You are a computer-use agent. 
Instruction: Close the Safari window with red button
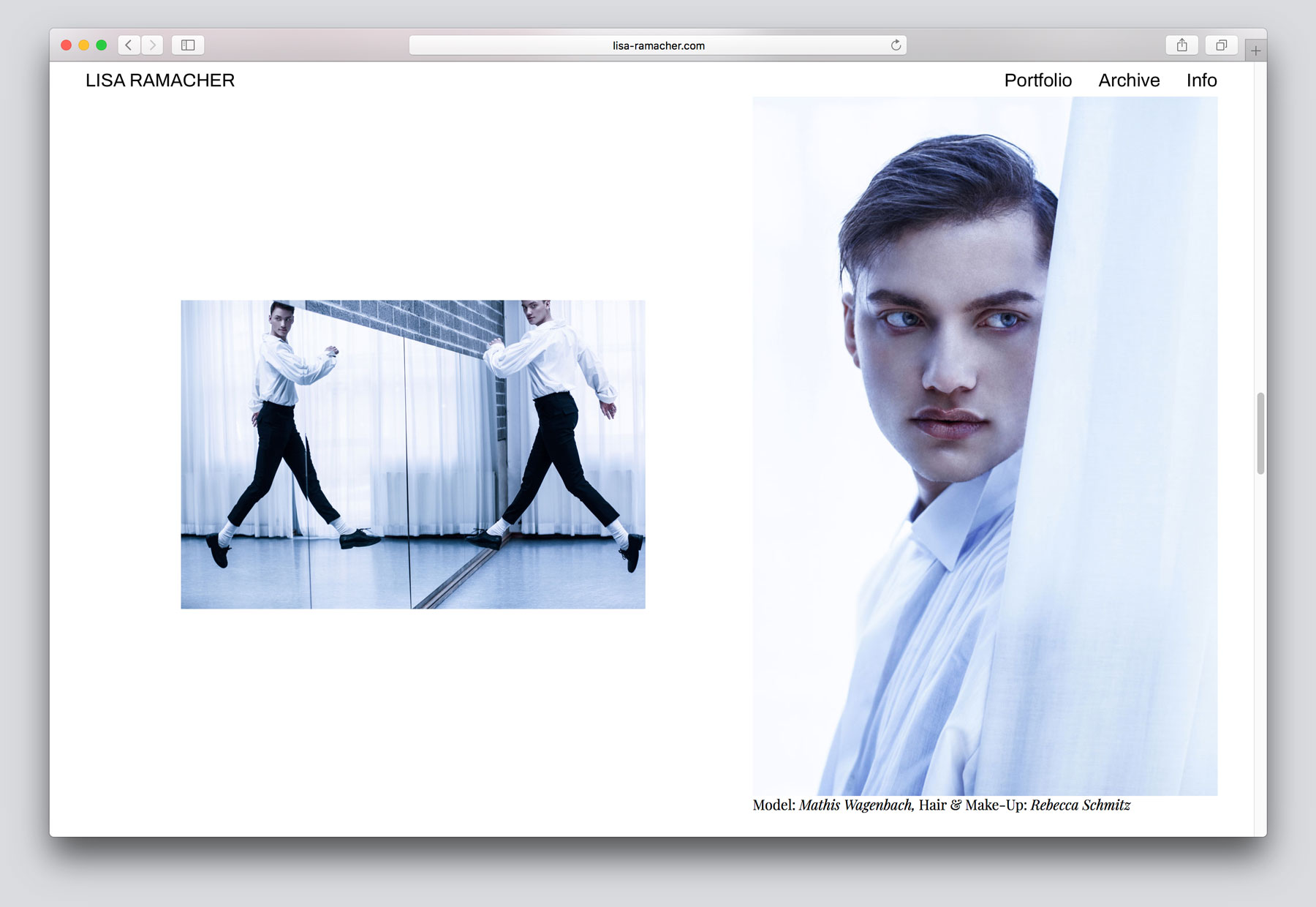(x=66, y=45)
